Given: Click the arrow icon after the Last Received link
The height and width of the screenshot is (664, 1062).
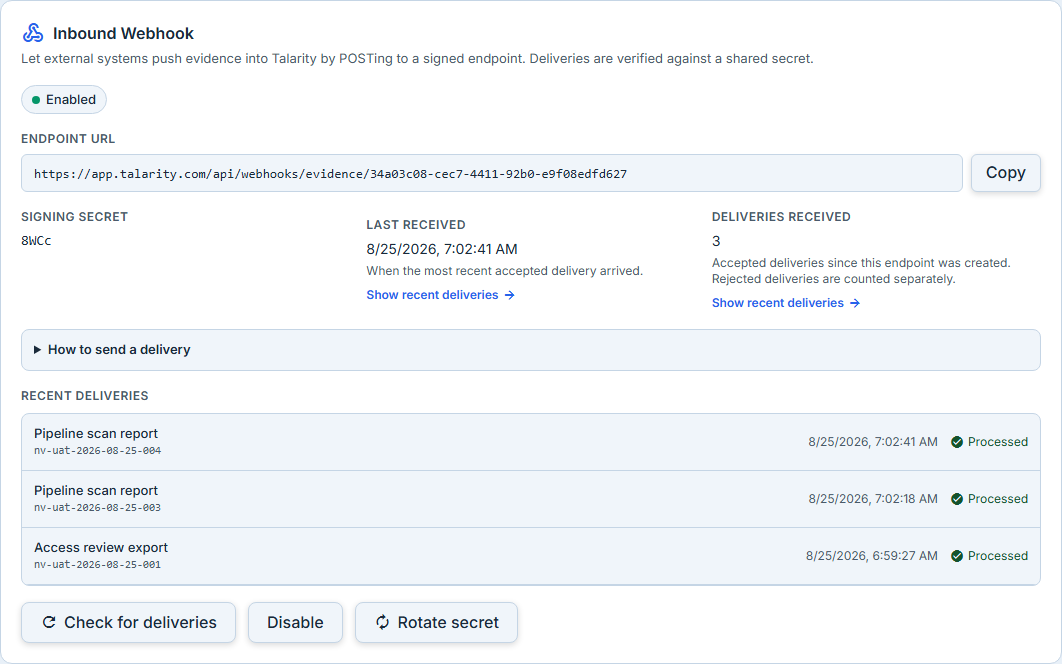Looking at the screenshot, I should click(x=509, y=295).
